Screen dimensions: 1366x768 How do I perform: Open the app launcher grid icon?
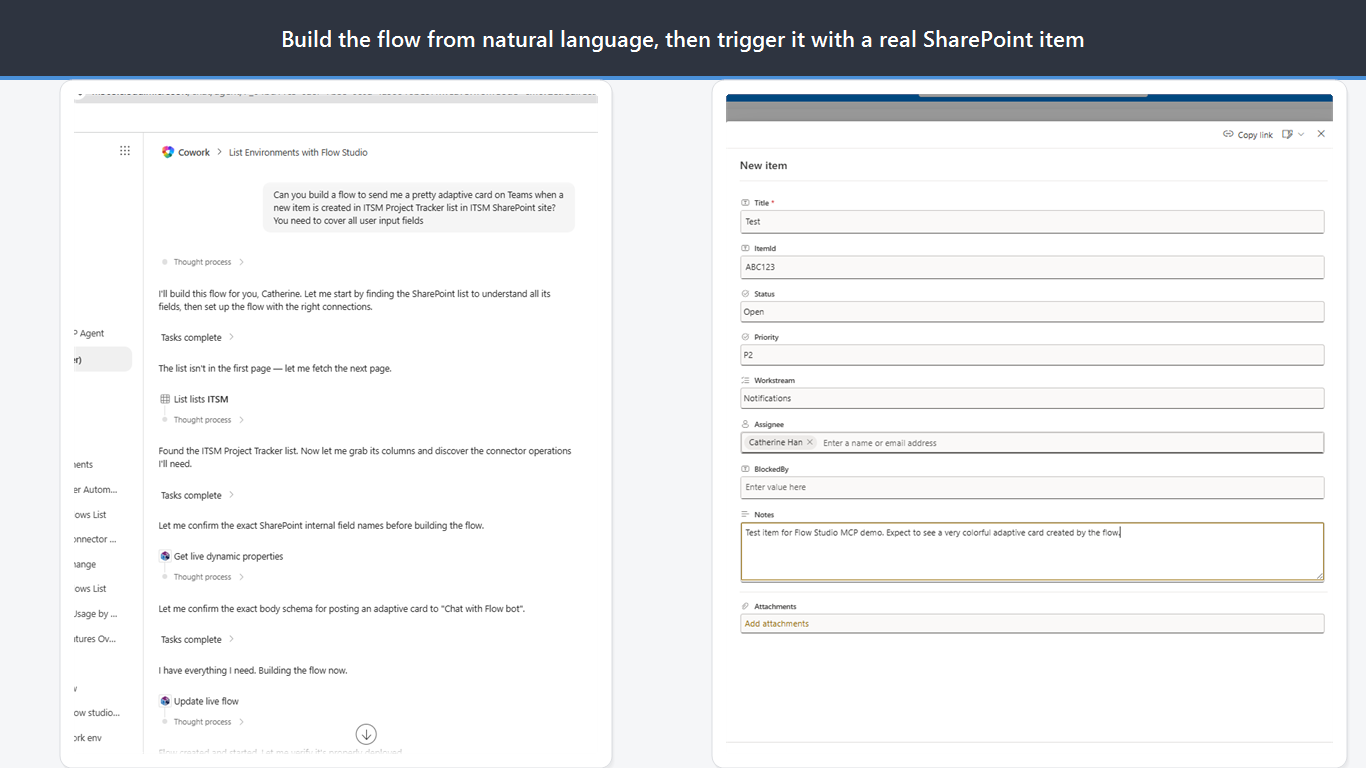[125, 151]
